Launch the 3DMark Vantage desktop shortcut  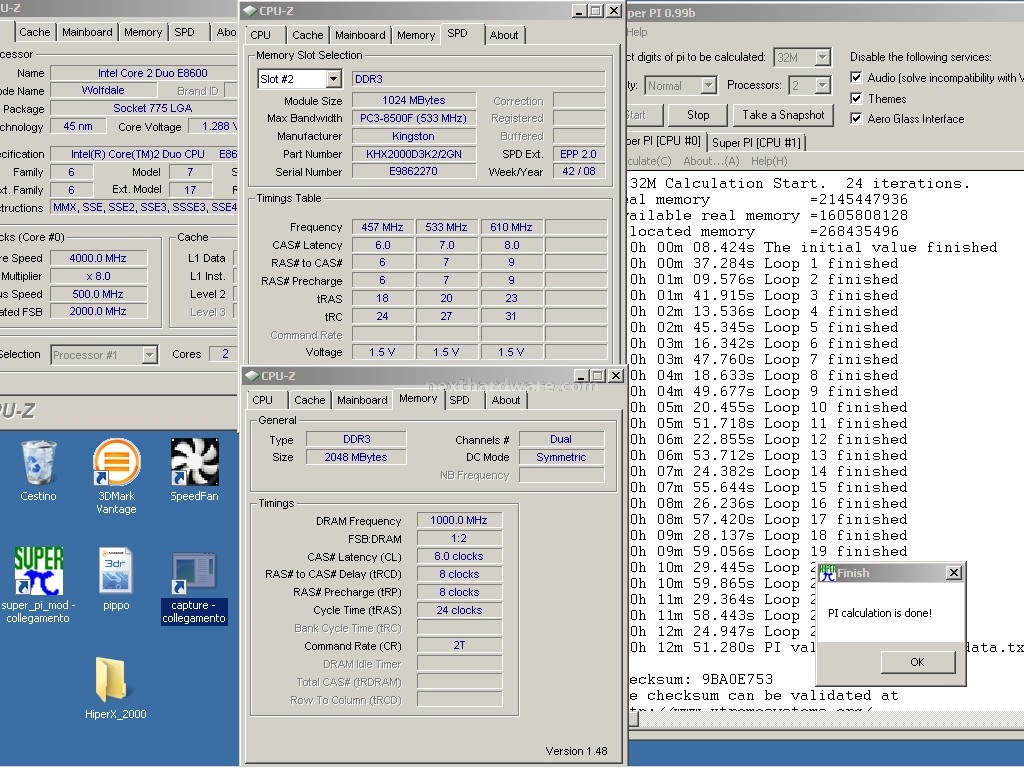click(x=116, y=462)
